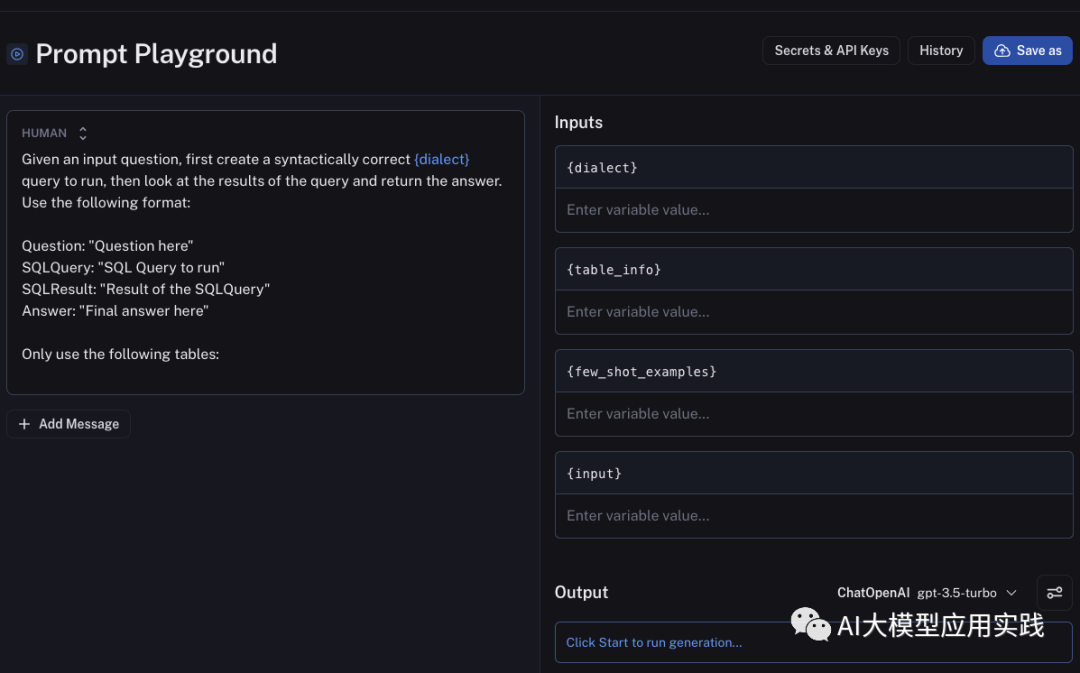Click the {input} variable label

click(x=594, y=473)
